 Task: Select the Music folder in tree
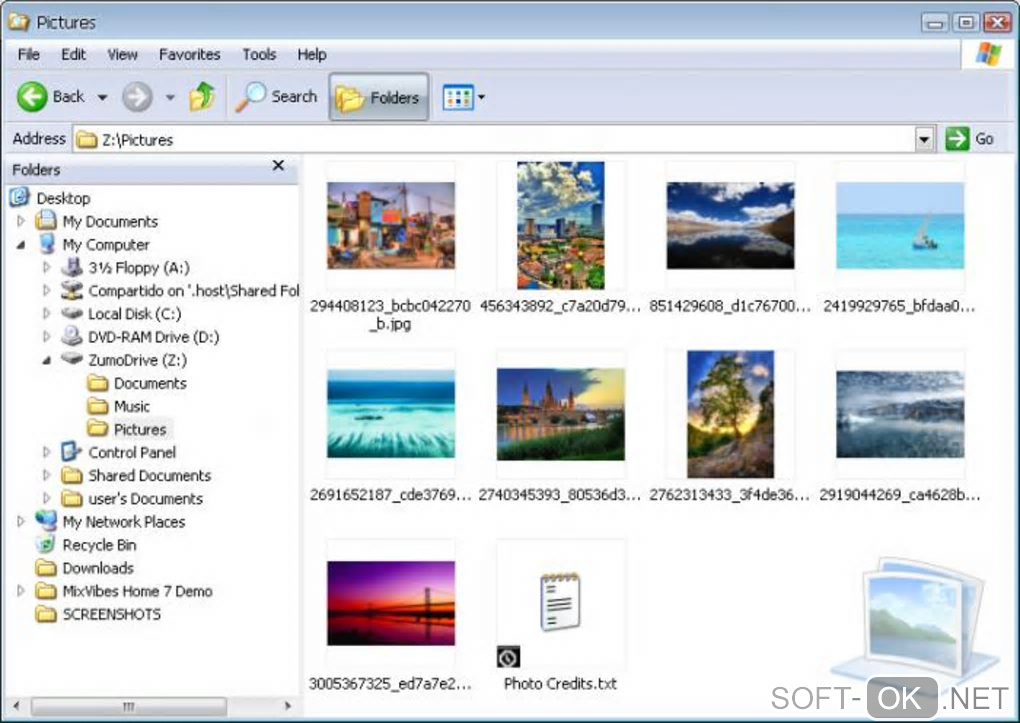coord(132,406)
